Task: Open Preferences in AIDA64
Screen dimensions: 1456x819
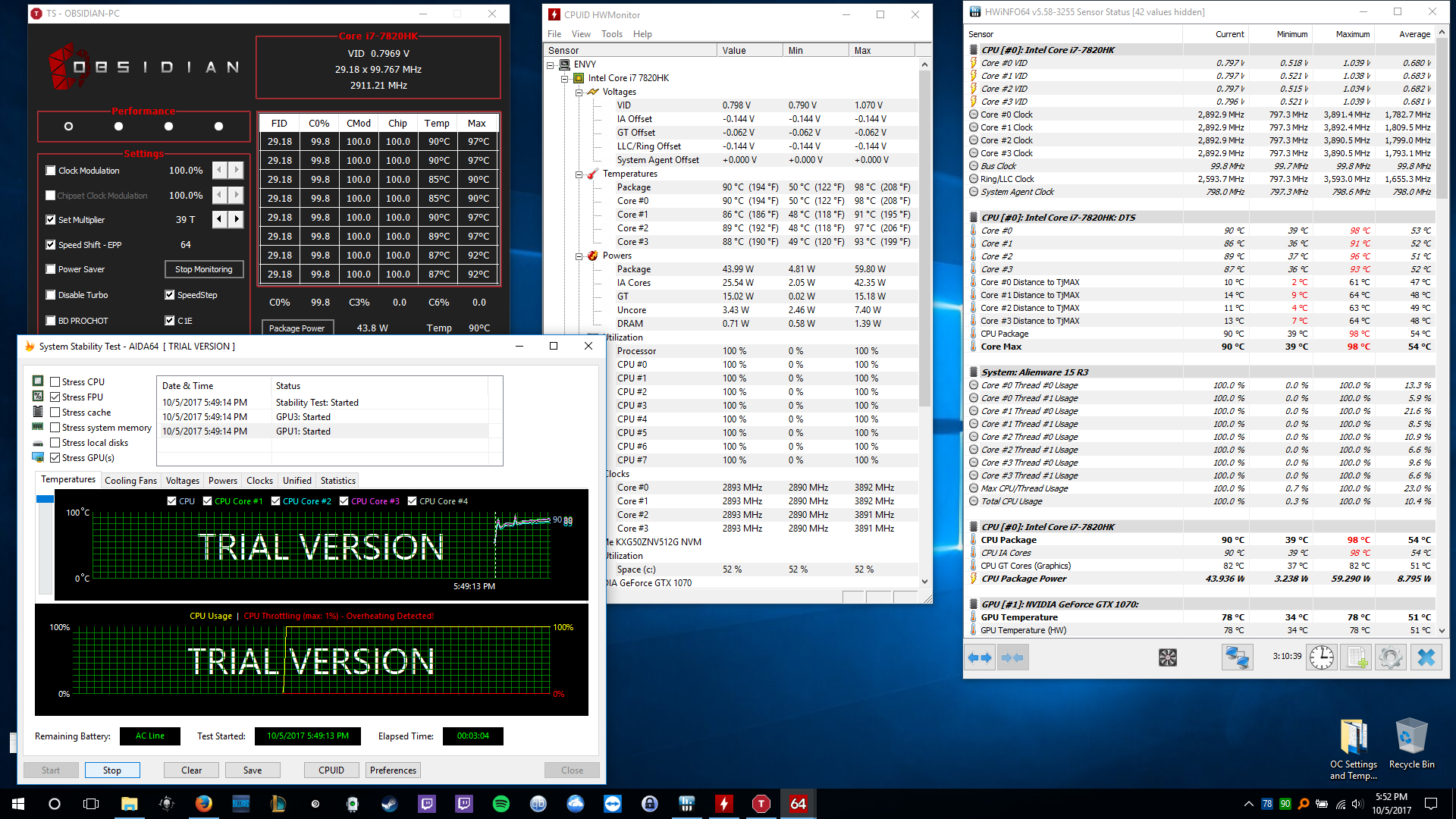Action: (x=393, y=770)
